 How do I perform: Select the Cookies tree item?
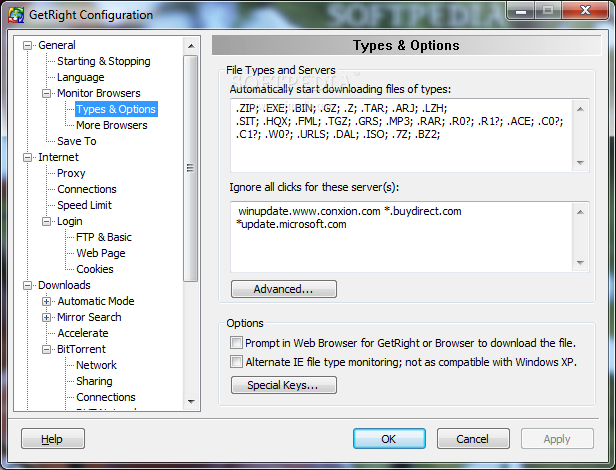(95, 269)
